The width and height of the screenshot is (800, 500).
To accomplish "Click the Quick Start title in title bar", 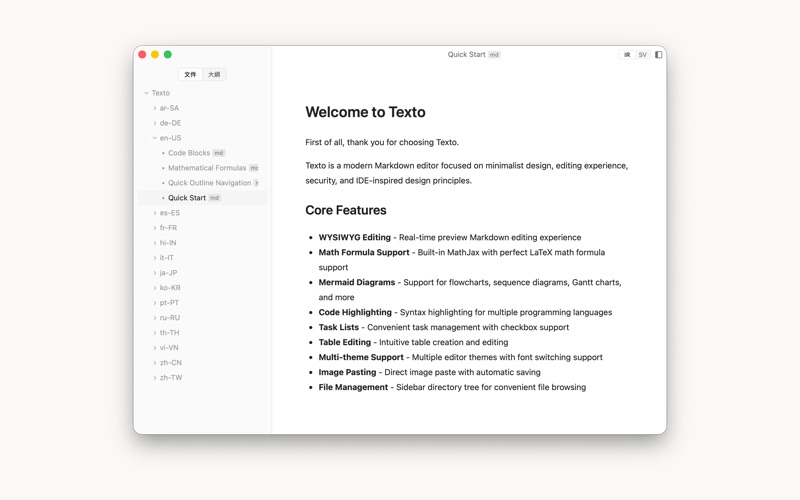I will click(x=466, y=55).
